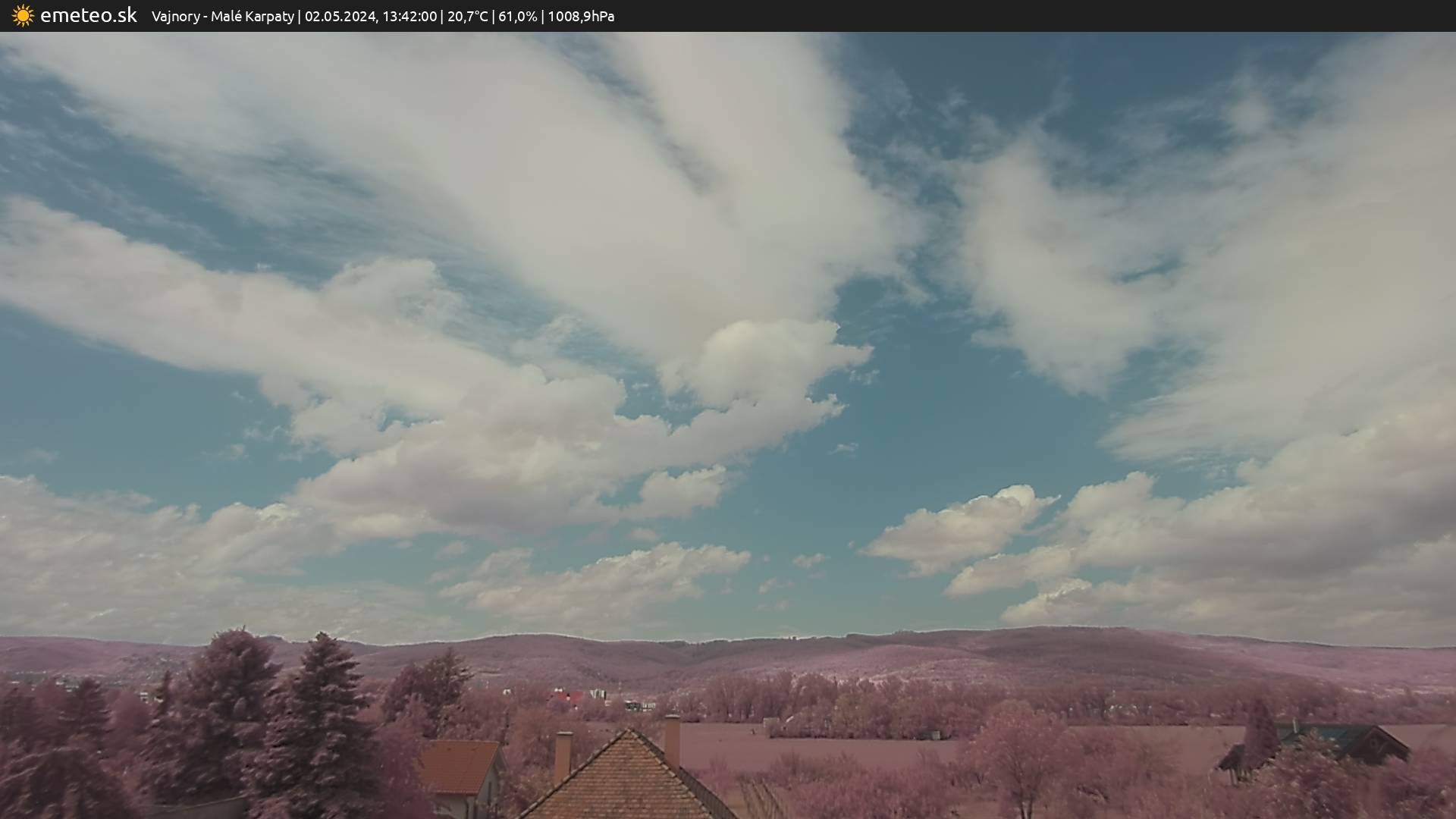Click the 61,0% humidity reading
The width and height of the screenshot is (1456, 819).
517,16
